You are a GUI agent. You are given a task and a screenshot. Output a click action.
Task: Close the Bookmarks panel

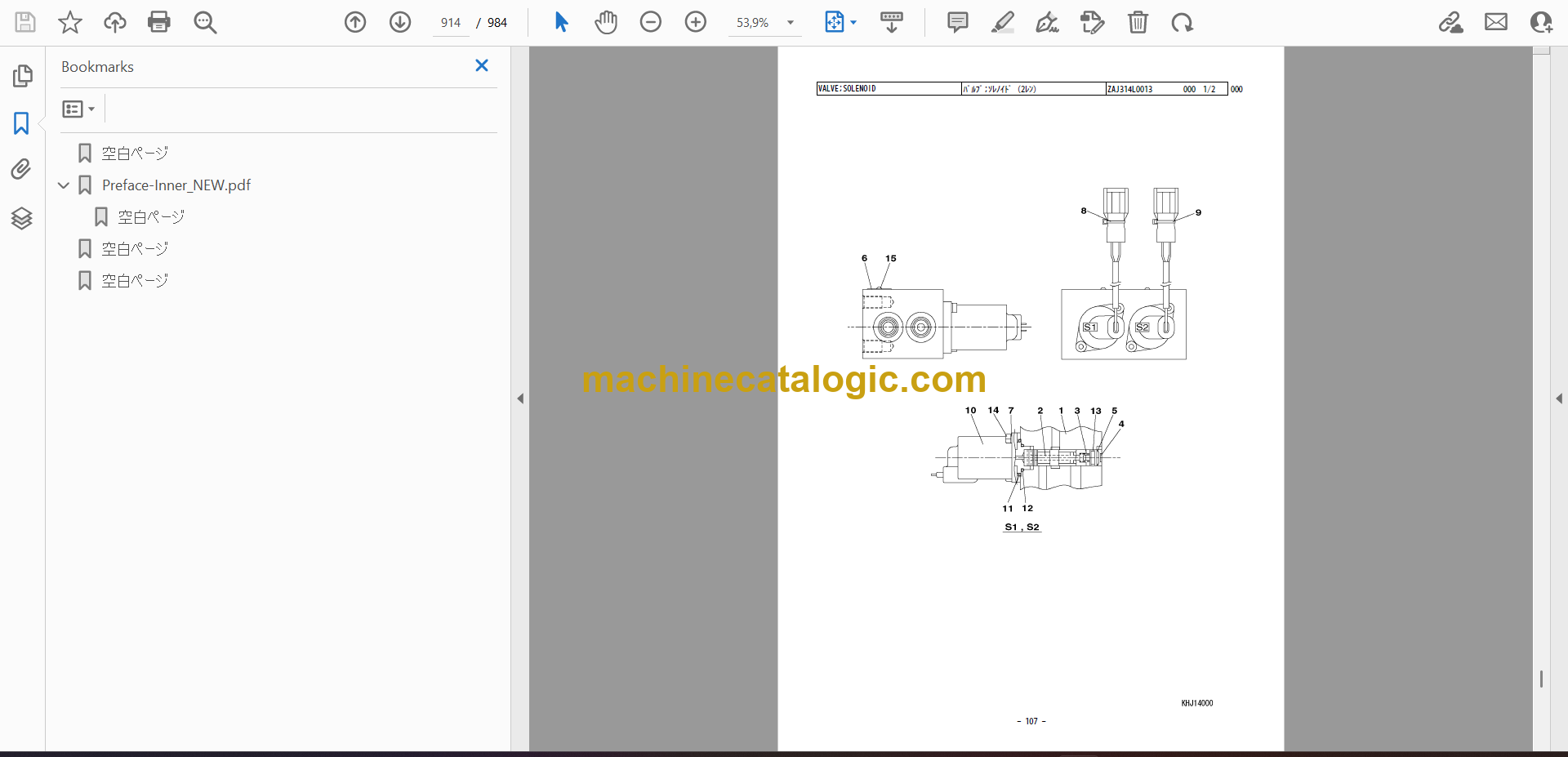coord(482,65)
